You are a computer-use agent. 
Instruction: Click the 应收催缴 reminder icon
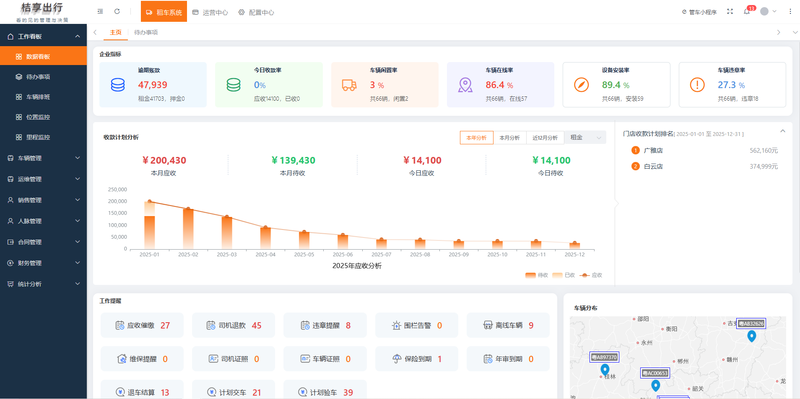120,325
